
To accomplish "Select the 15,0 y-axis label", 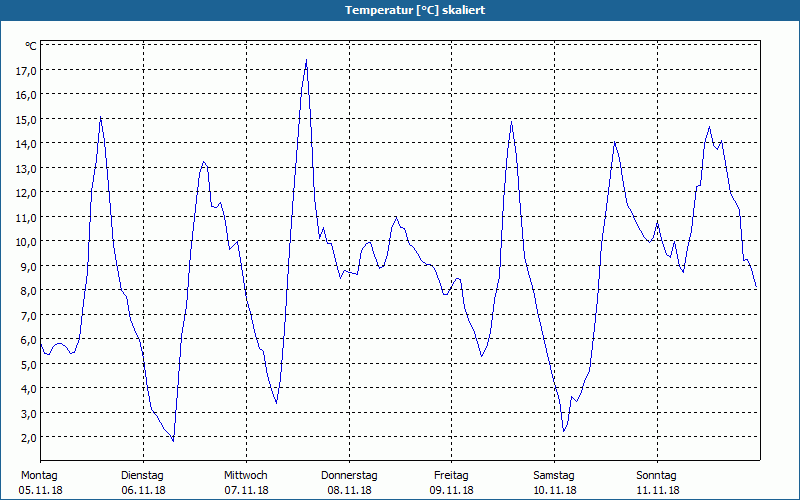I will pyautogui.click(x=26, y=119).
